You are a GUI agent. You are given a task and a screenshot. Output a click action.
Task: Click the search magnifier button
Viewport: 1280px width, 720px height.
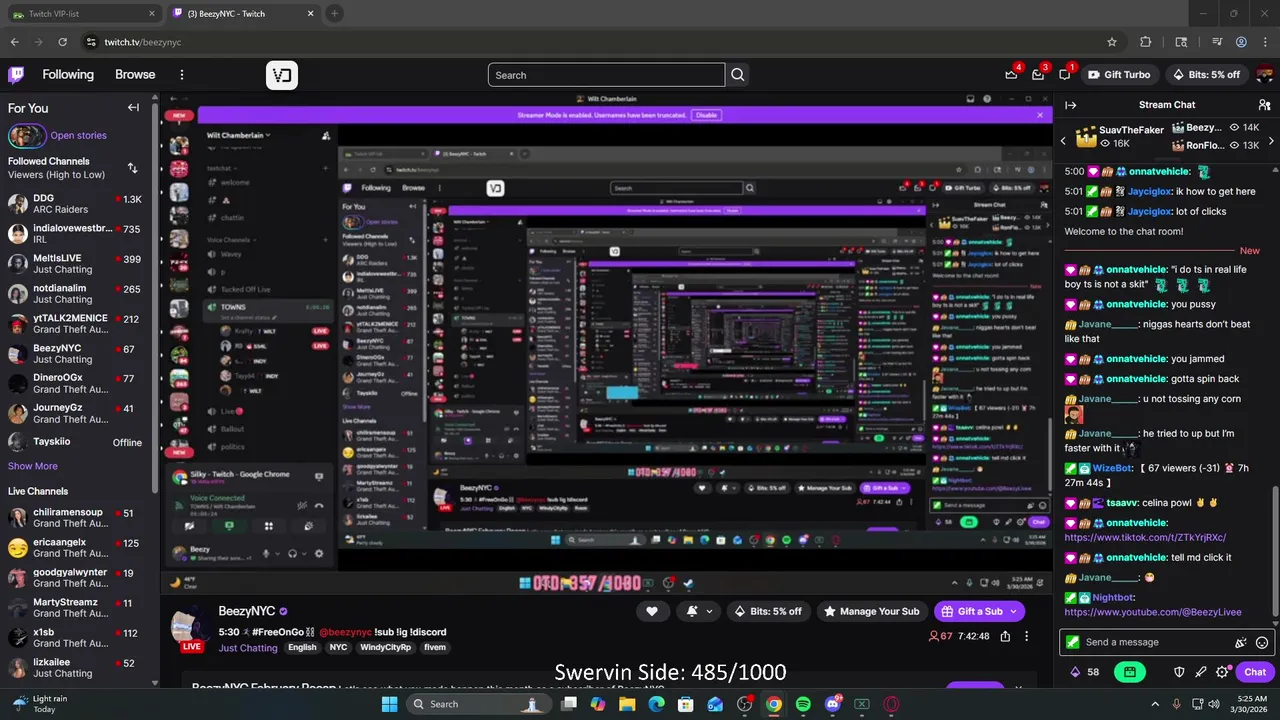tap(738, 75)
